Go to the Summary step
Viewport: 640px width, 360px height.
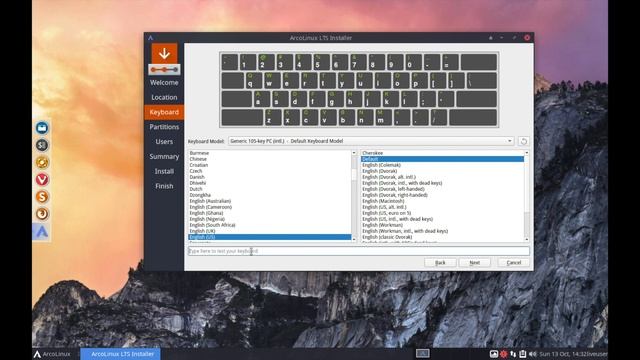pyautogui.click(x=164, y=156)
